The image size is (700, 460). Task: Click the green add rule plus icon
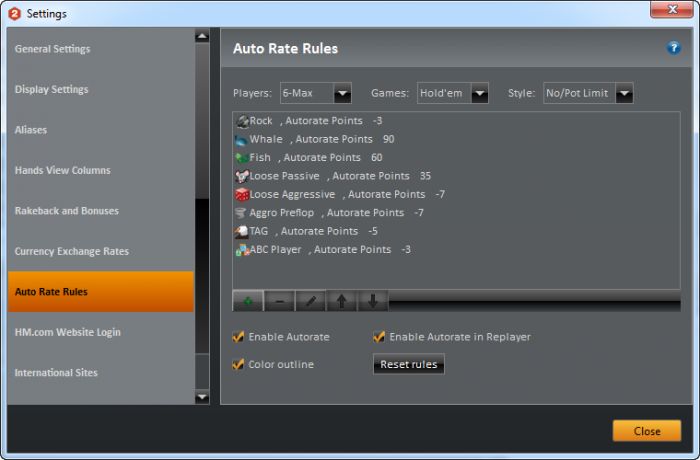pos(248,301)
